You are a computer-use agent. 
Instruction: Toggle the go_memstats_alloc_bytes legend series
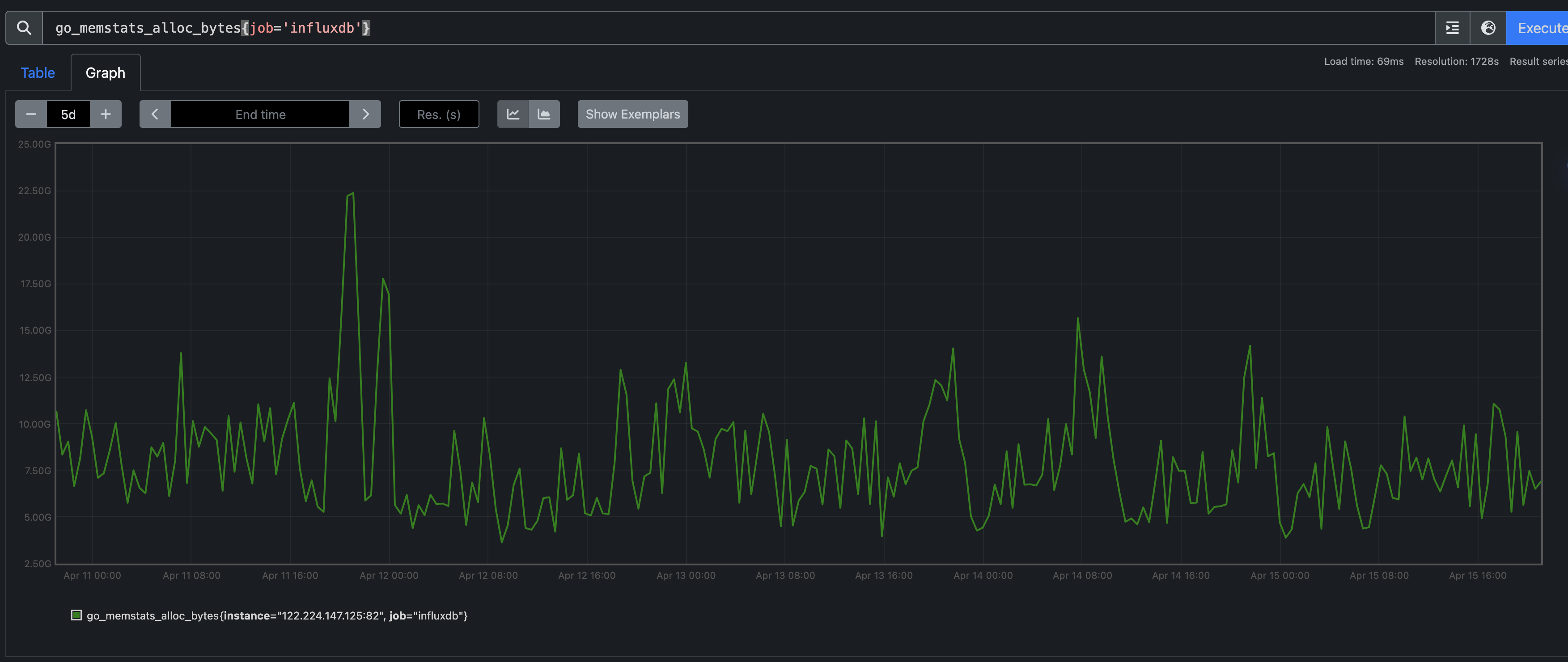(277, 616)
